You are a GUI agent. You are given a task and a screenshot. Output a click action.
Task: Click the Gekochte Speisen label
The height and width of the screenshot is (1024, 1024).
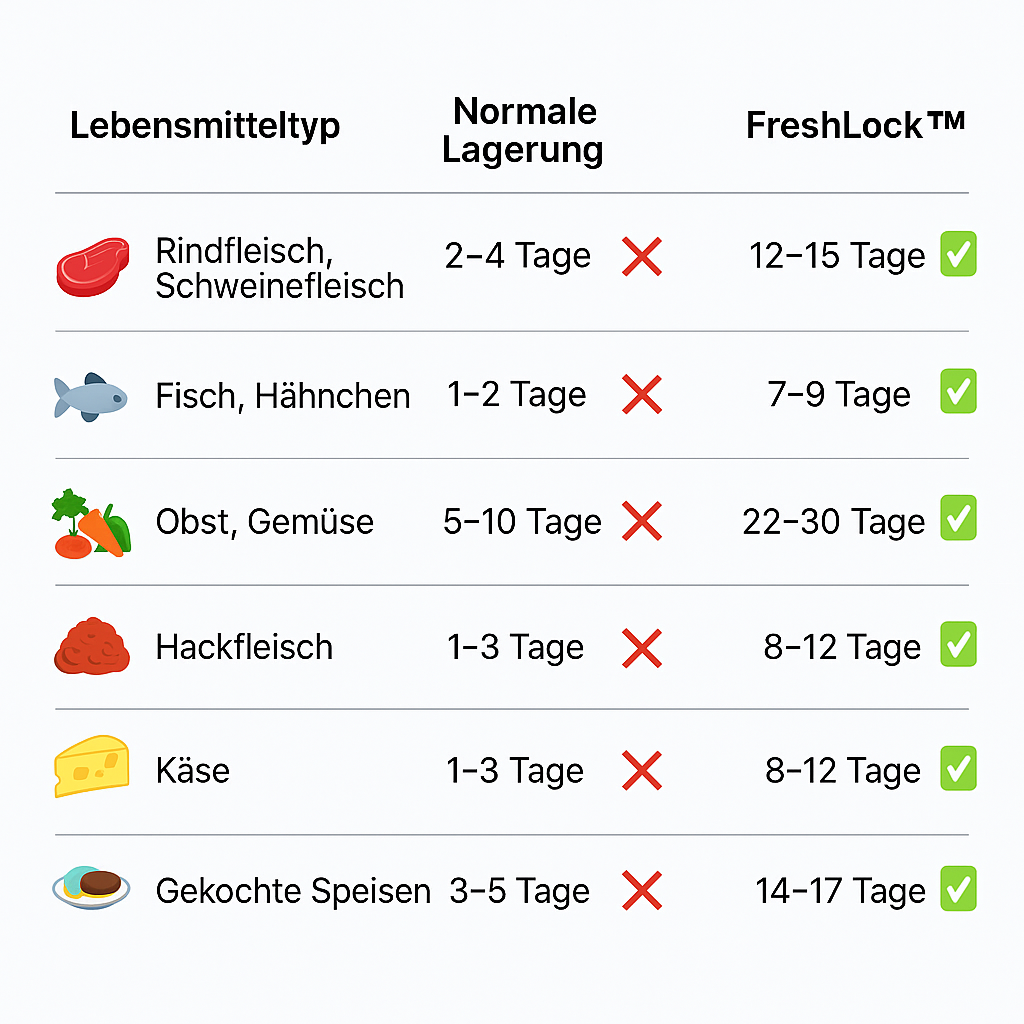293,891
